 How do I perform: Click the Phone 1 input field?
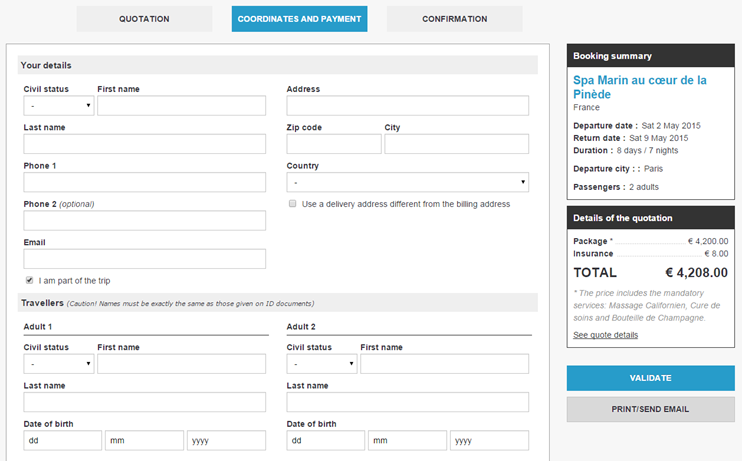click(x=145, y=182)
